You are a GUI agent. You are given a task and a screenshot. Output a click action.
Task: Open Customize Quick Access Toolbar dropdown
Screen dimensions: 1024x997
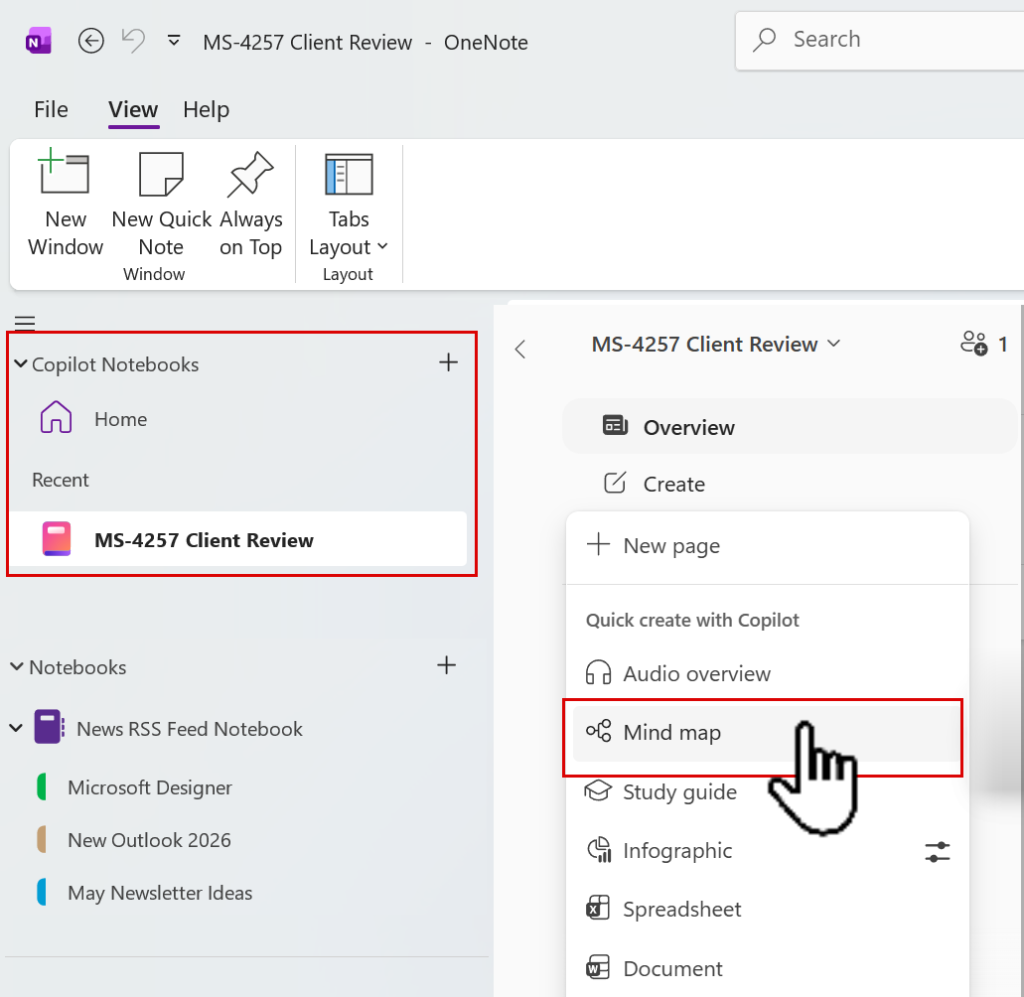click(174, 40)
